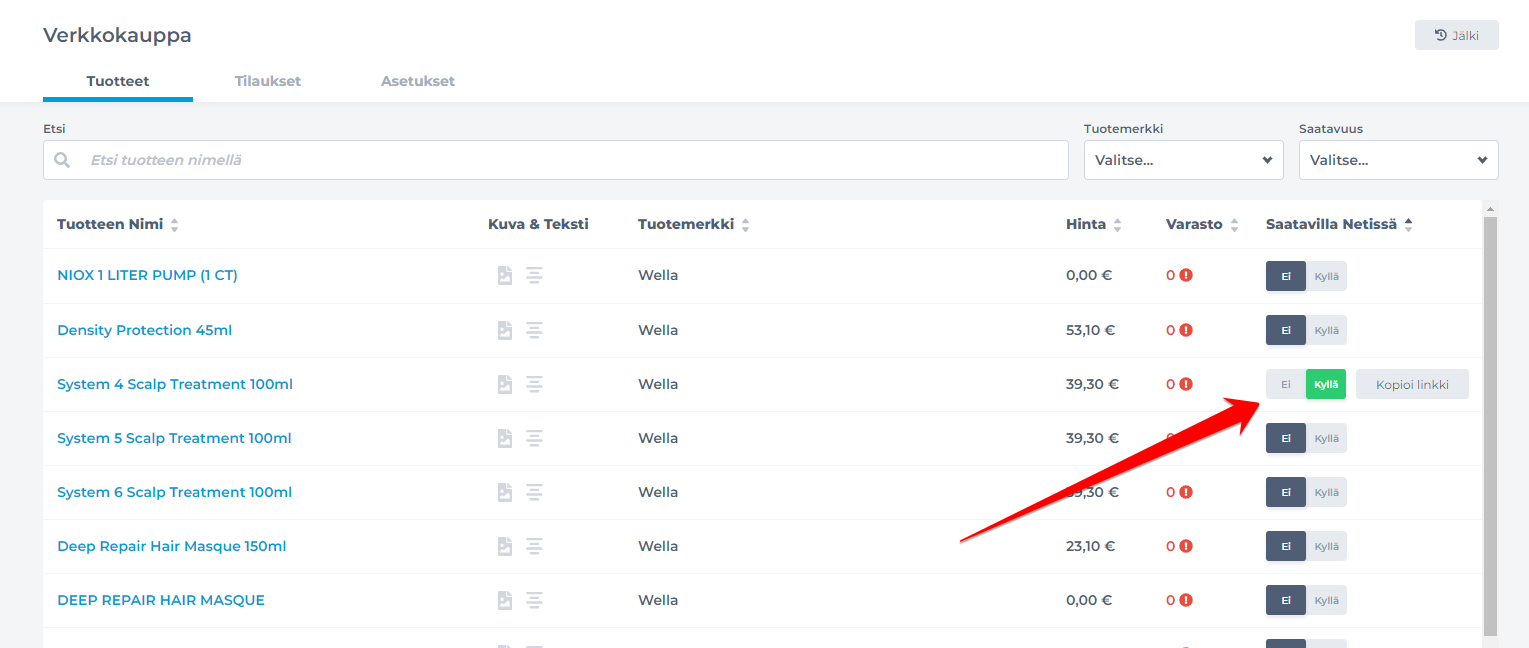The height and width of the screenshot is (648, 1529).
Task: Click the product list vertical scrollbar
Action: (x=1490, y=425)
